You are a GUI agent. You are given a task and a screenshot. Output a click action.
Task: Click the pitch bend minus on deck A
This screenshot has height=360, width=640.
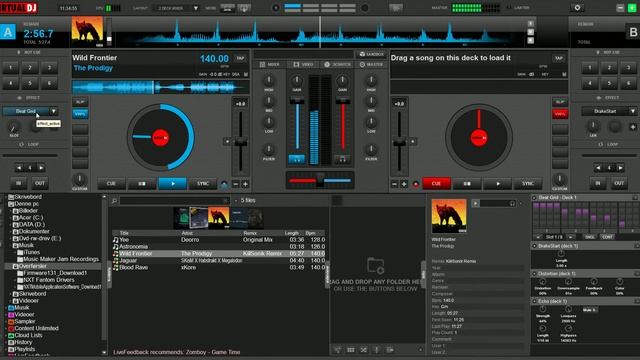236,184
